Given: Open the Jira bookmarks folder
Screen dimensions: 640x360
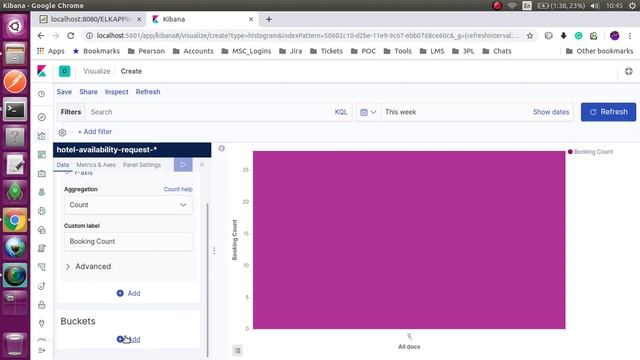Looking at the screenshot, I should tap(291, 51).
